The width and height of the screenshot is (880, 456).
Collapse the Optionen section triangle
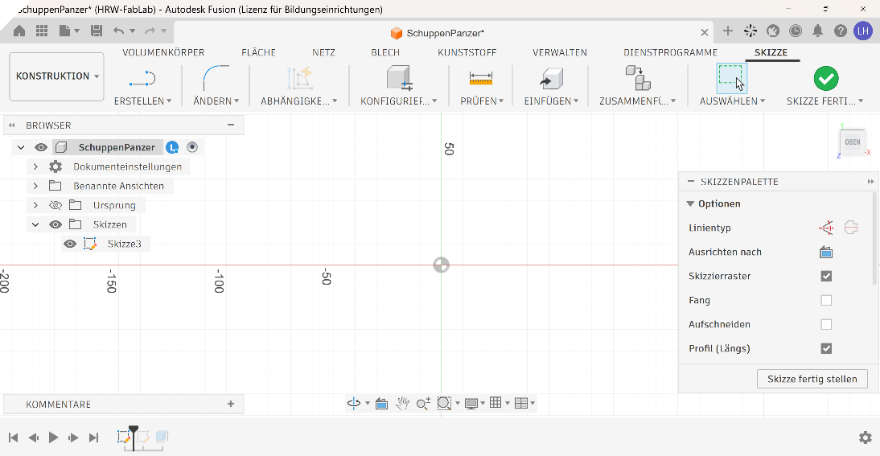690,204
